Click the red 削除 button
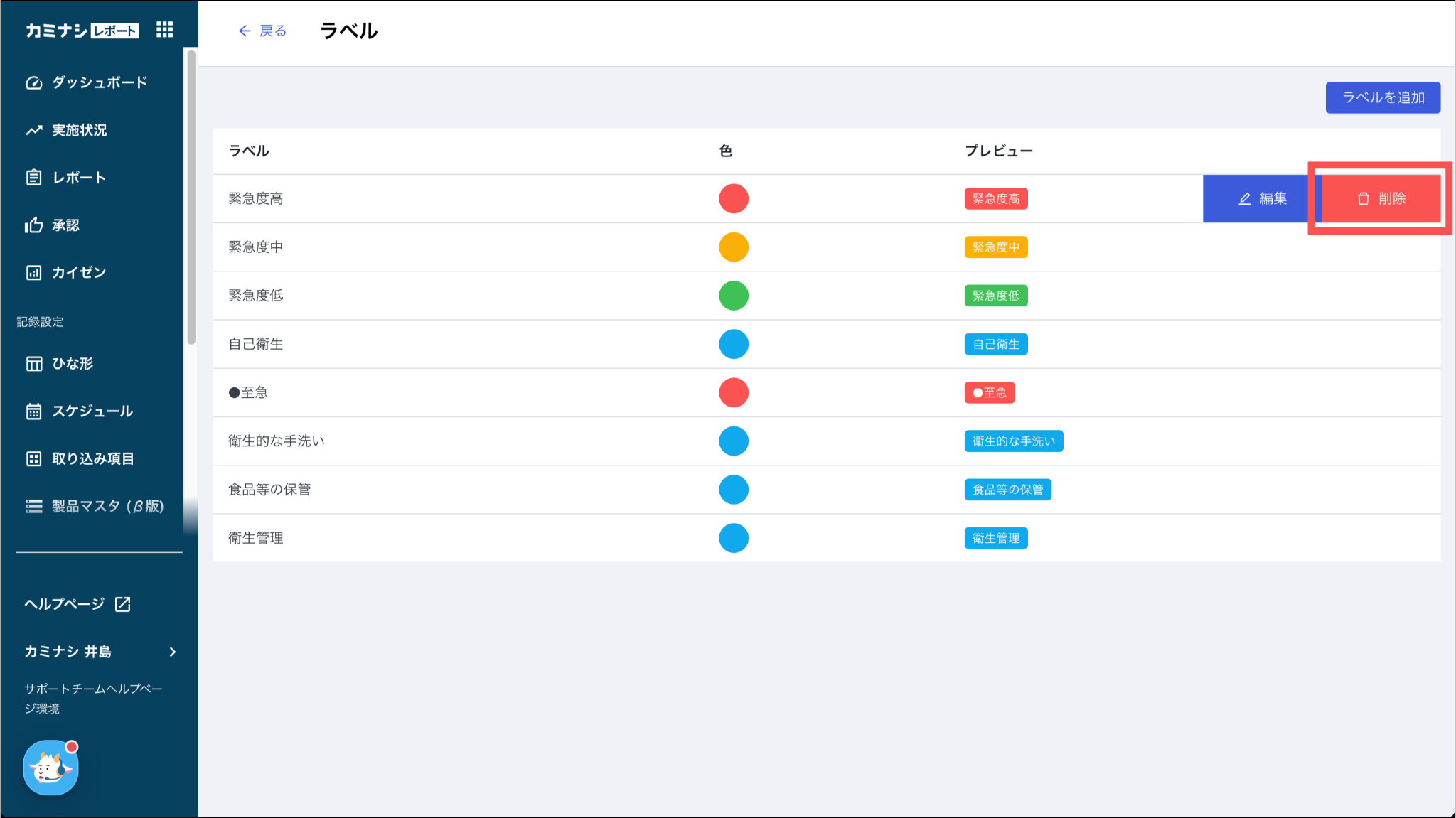Screen dimensions: 1456x818 [1381, 199]
